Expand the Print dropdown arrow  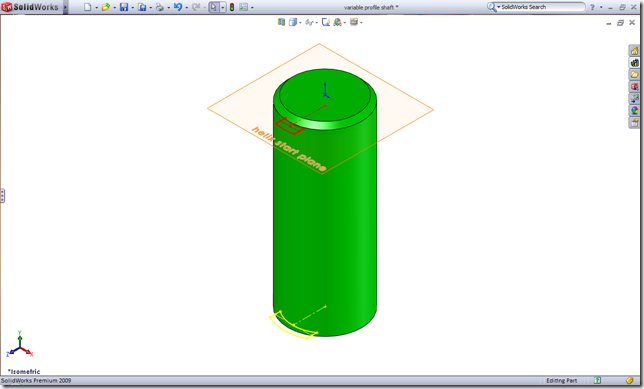[x=168, y=7]
